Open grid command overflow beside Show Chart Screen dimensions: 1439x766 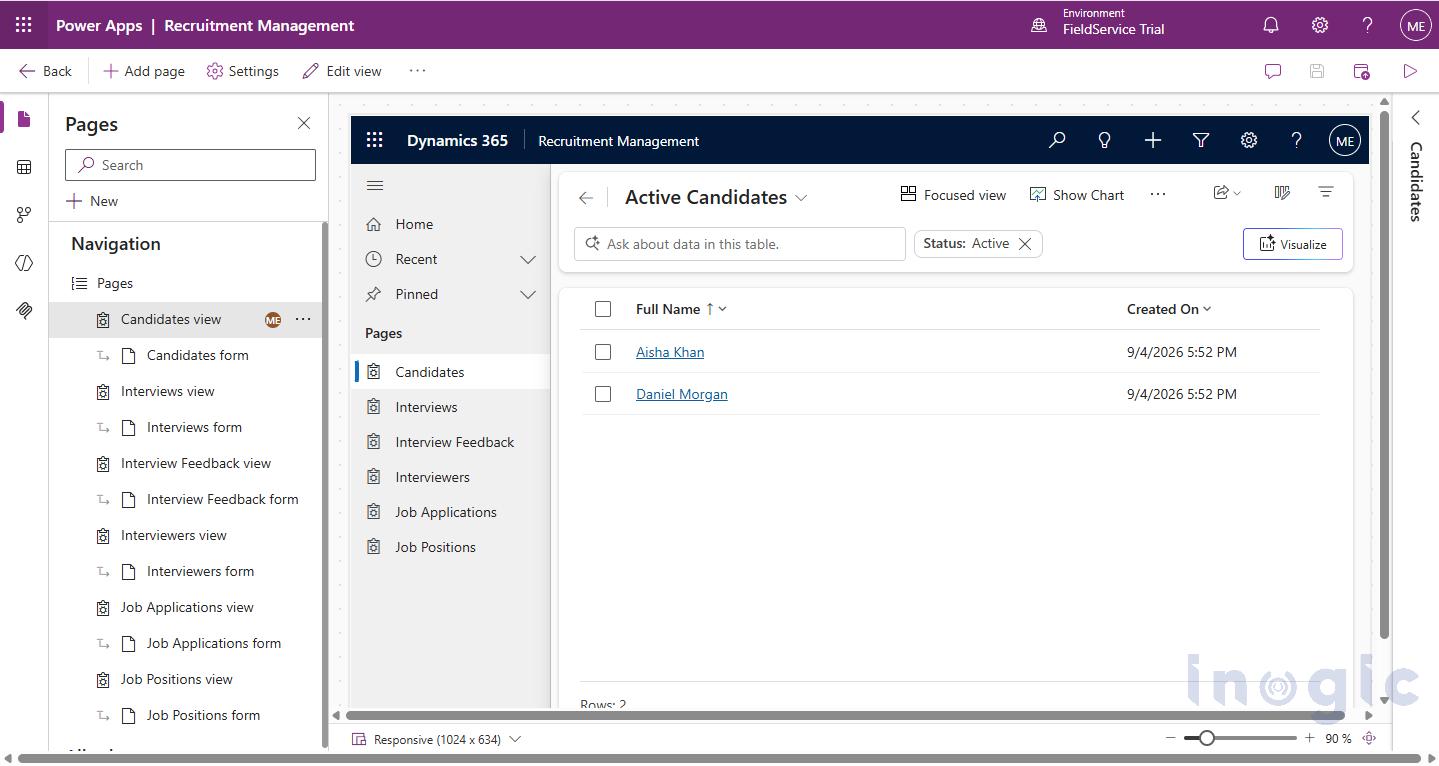[x=1158, y=195]
